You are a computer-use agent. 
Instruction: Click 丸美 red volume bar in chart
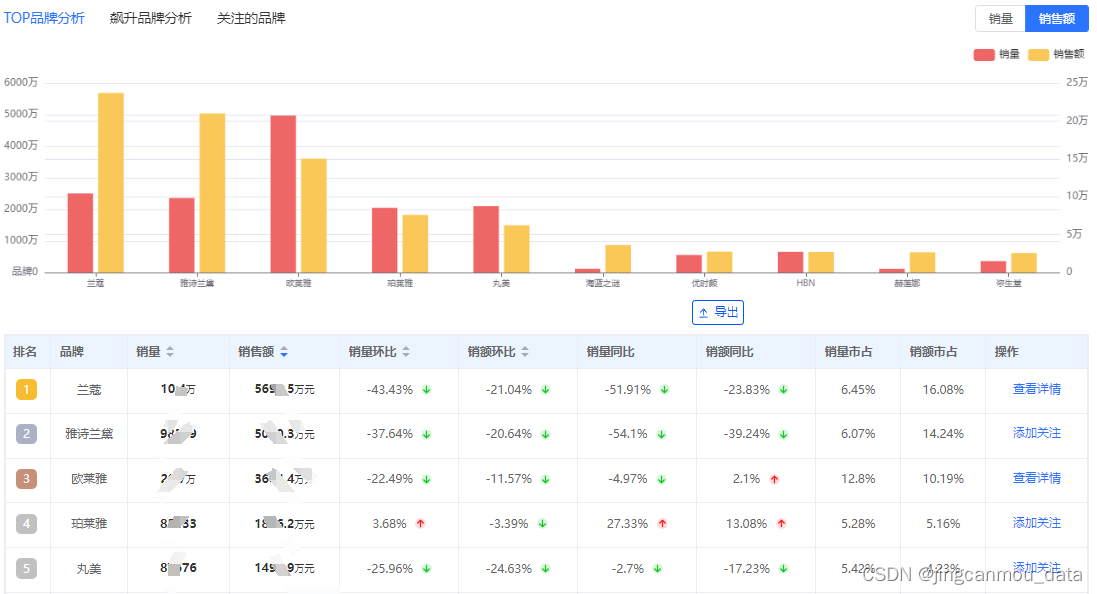click(486, 239)
